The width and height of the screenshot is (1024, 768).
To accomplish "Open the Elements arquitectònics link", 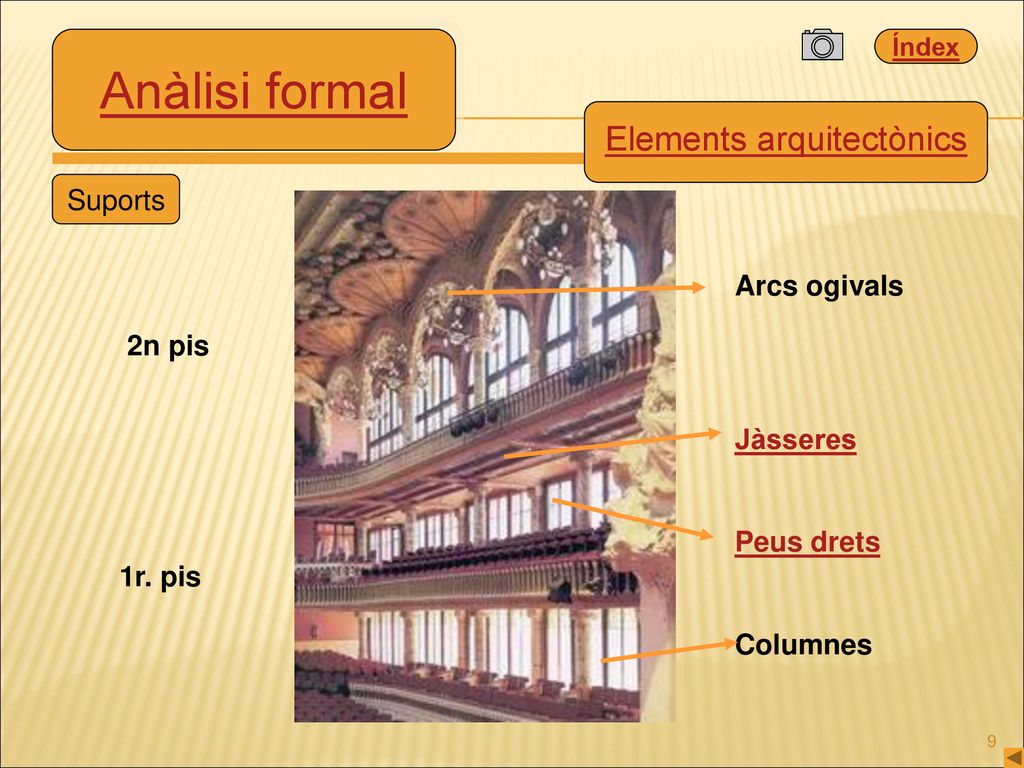I will [x=786, y=139].
